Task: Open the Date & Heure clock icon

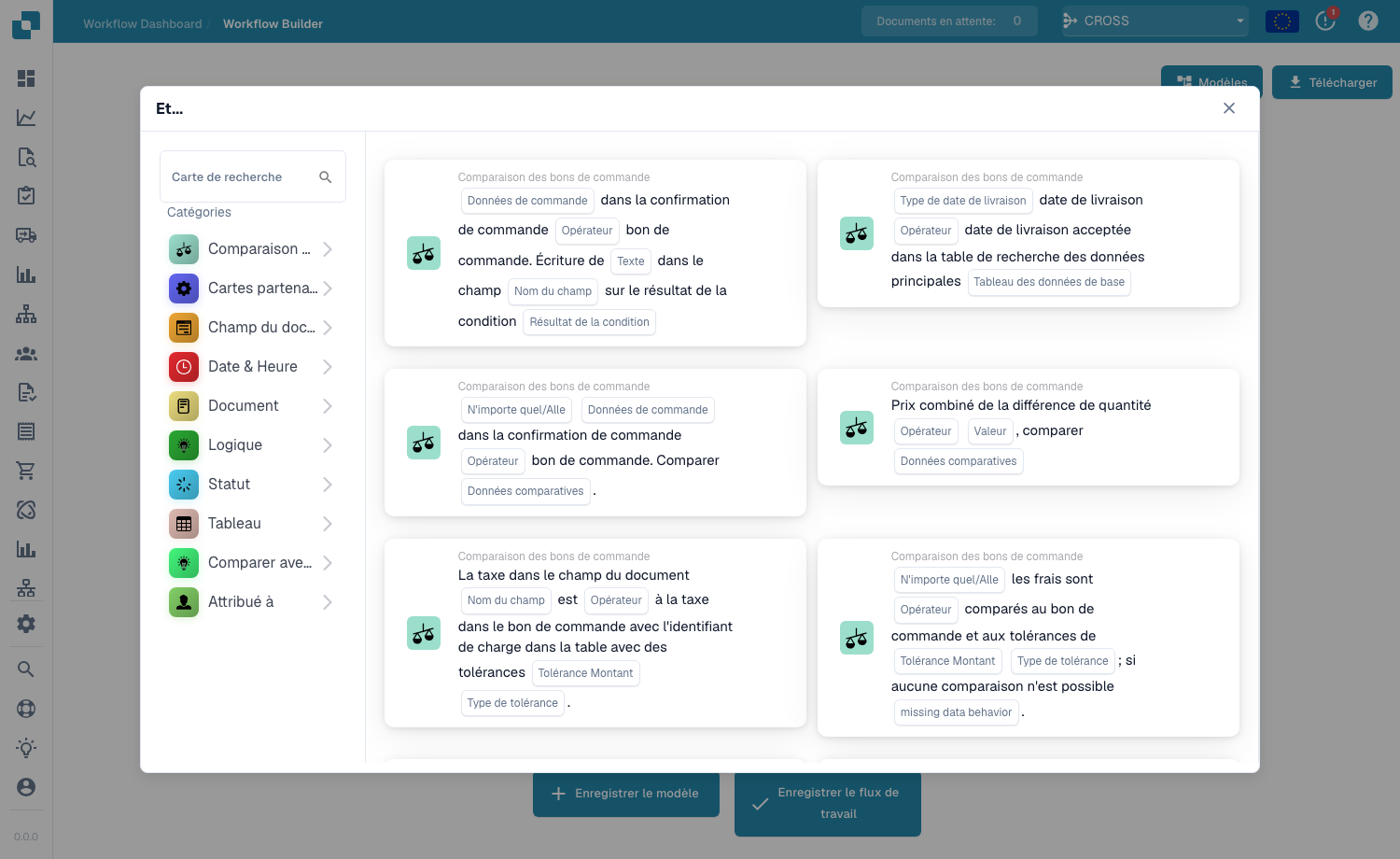Action: click(184, 367)
